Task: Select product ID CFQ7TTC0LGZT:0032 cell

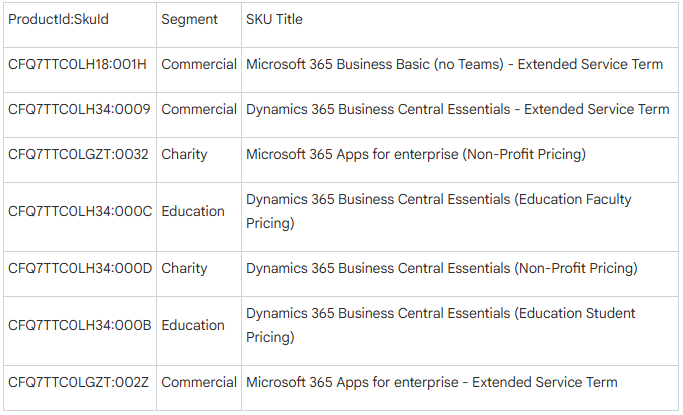Action: 78,154
